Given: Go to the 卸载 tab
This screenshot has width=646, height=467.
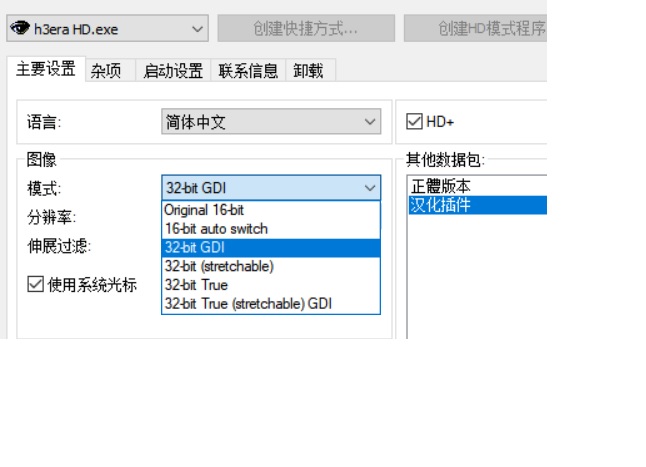Looking at the screenshot, I should coord(309,70).
